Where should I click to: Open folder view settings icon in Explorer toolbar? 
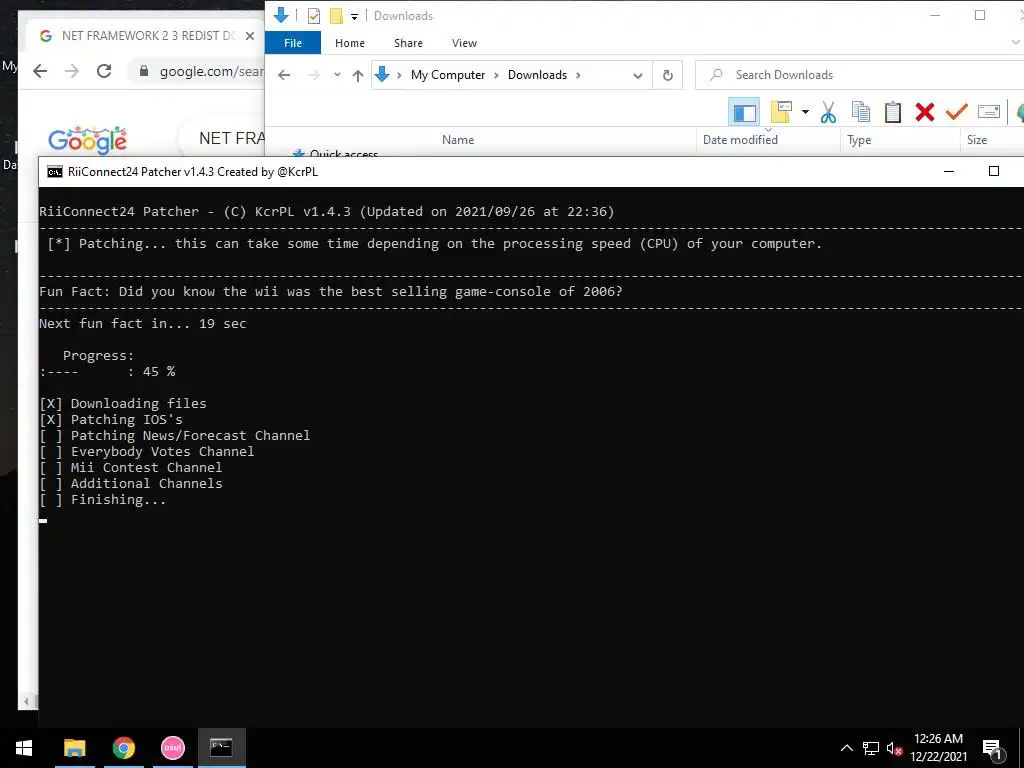781,112
